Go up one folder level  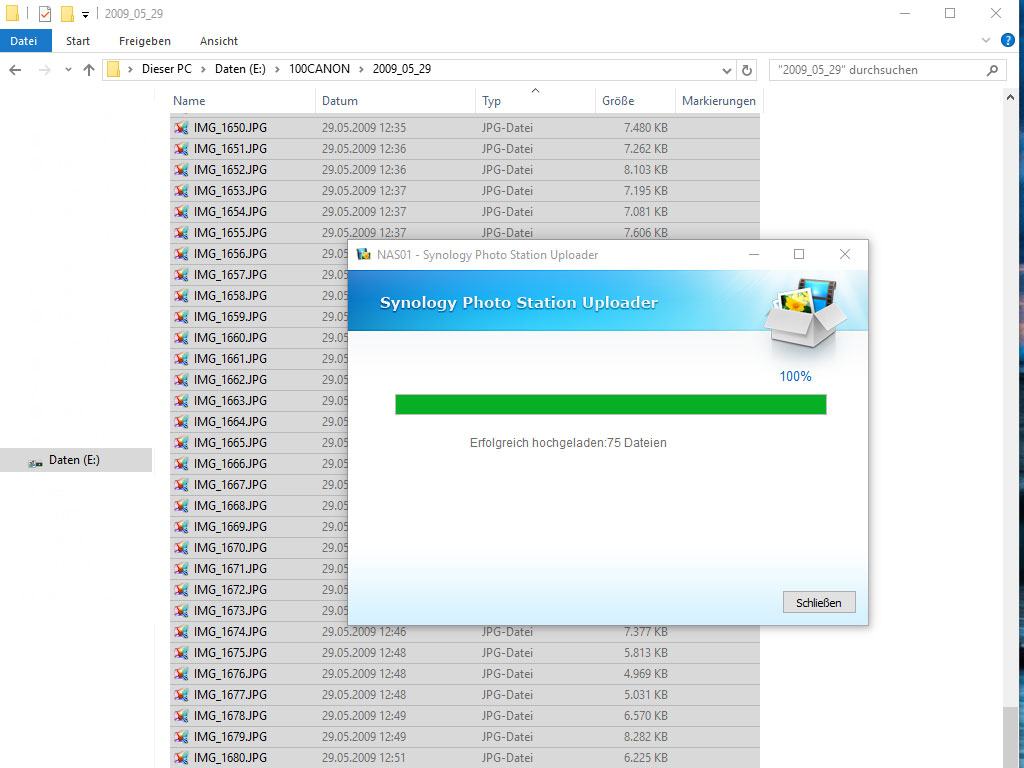[89, 70]
